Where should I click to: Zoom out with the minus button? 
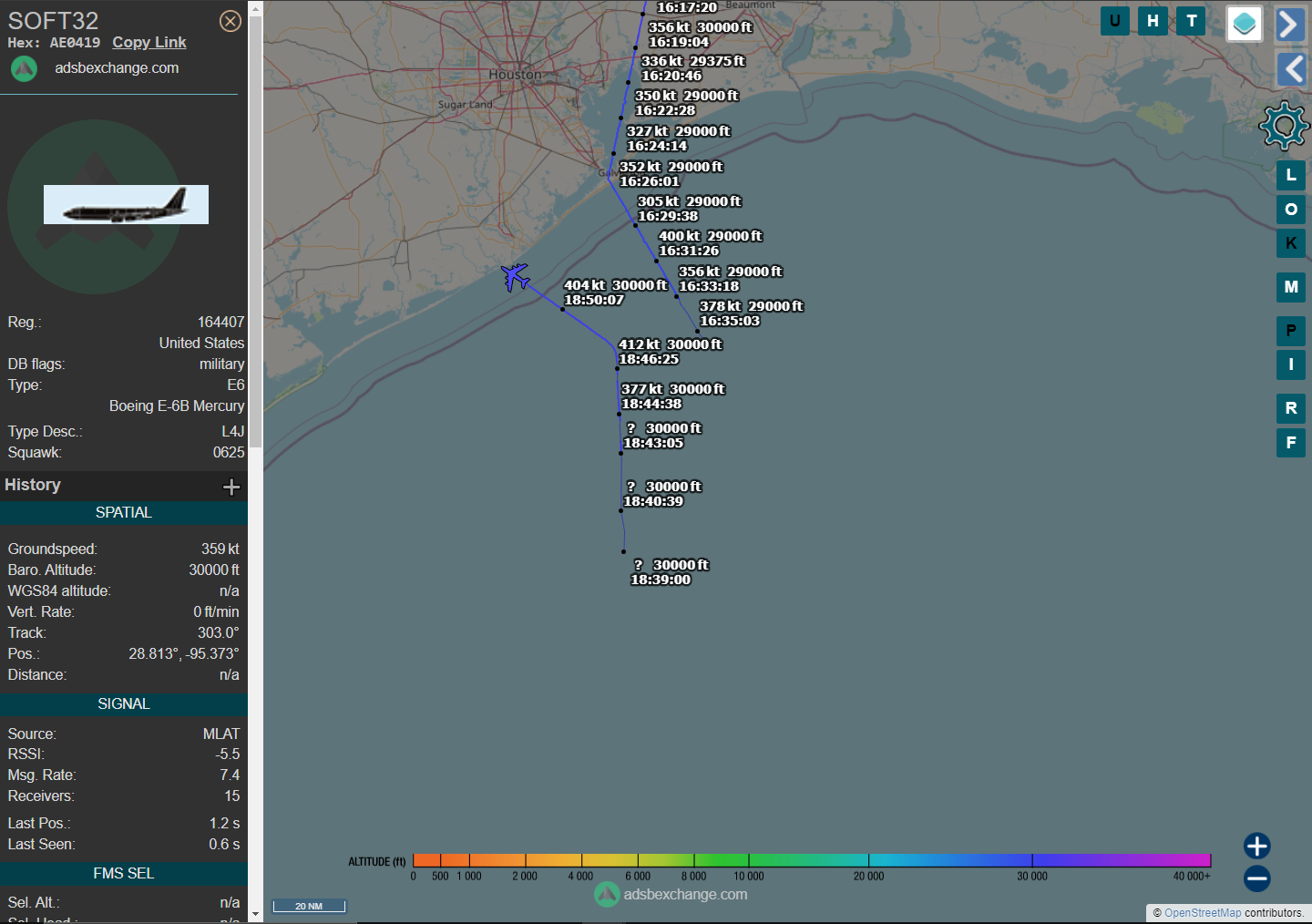[1257, 878]
